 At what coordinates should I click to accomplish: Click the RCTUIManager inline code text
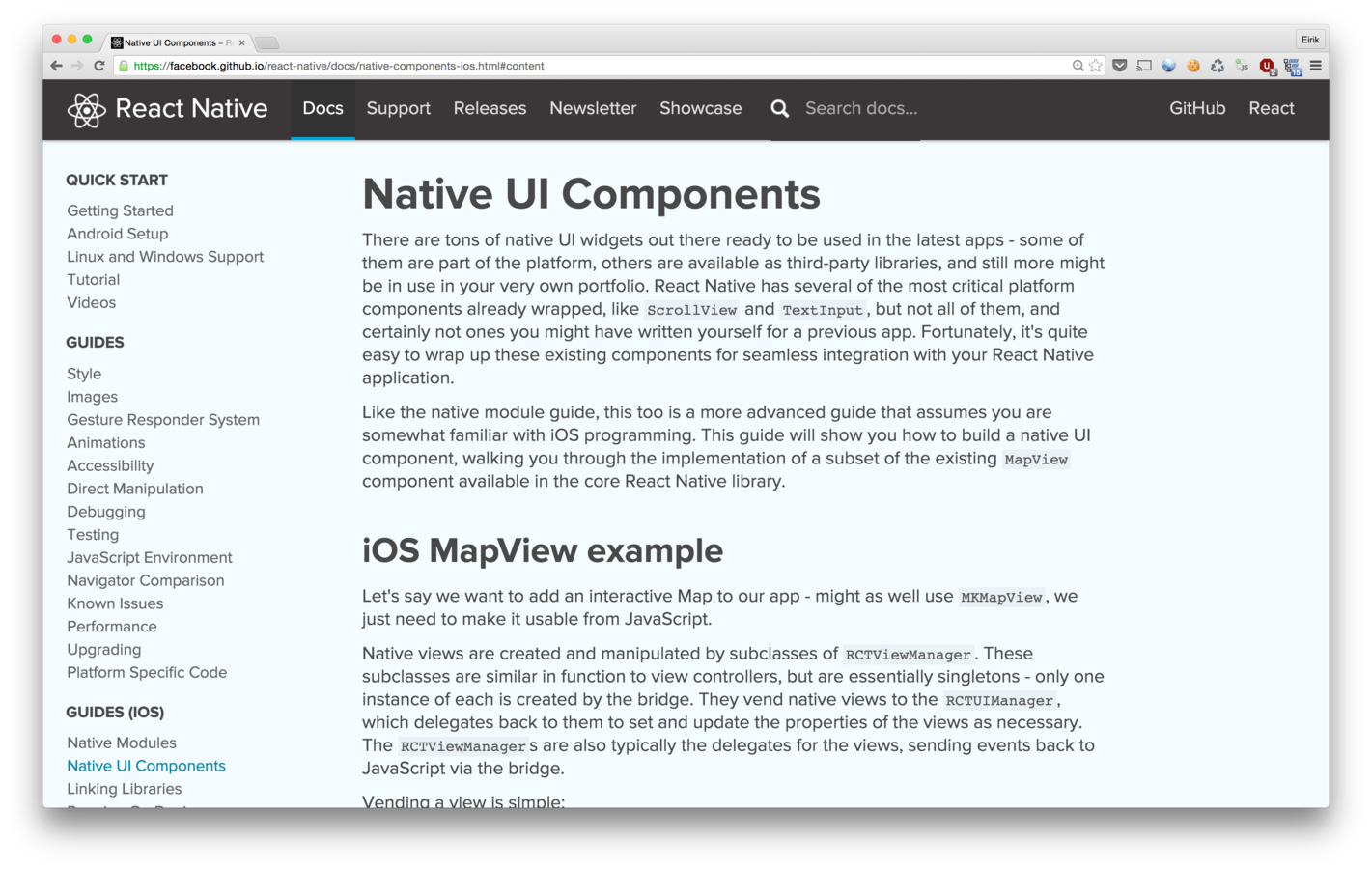pos(999,701)
